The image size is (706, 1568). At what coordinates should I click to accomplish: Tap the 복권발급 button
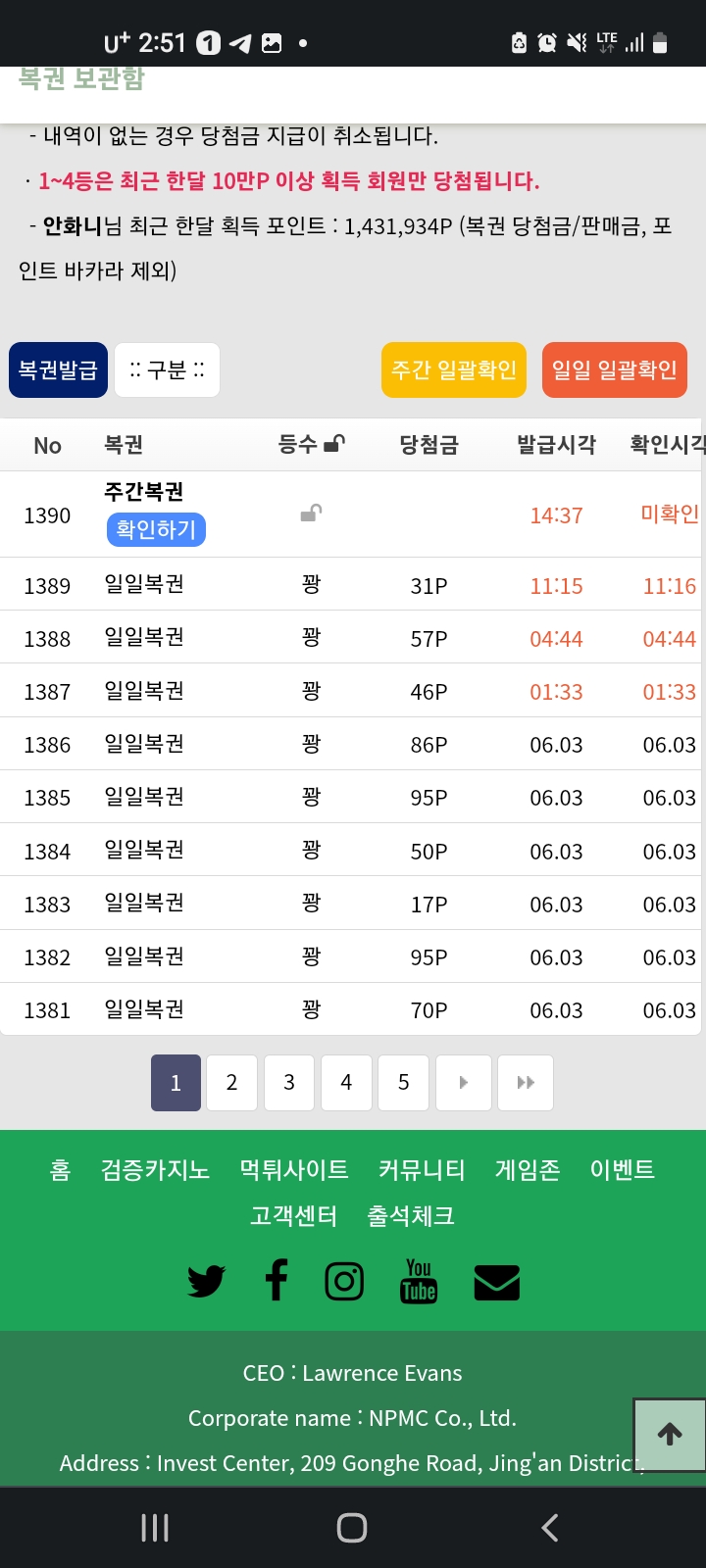(58, 369)
